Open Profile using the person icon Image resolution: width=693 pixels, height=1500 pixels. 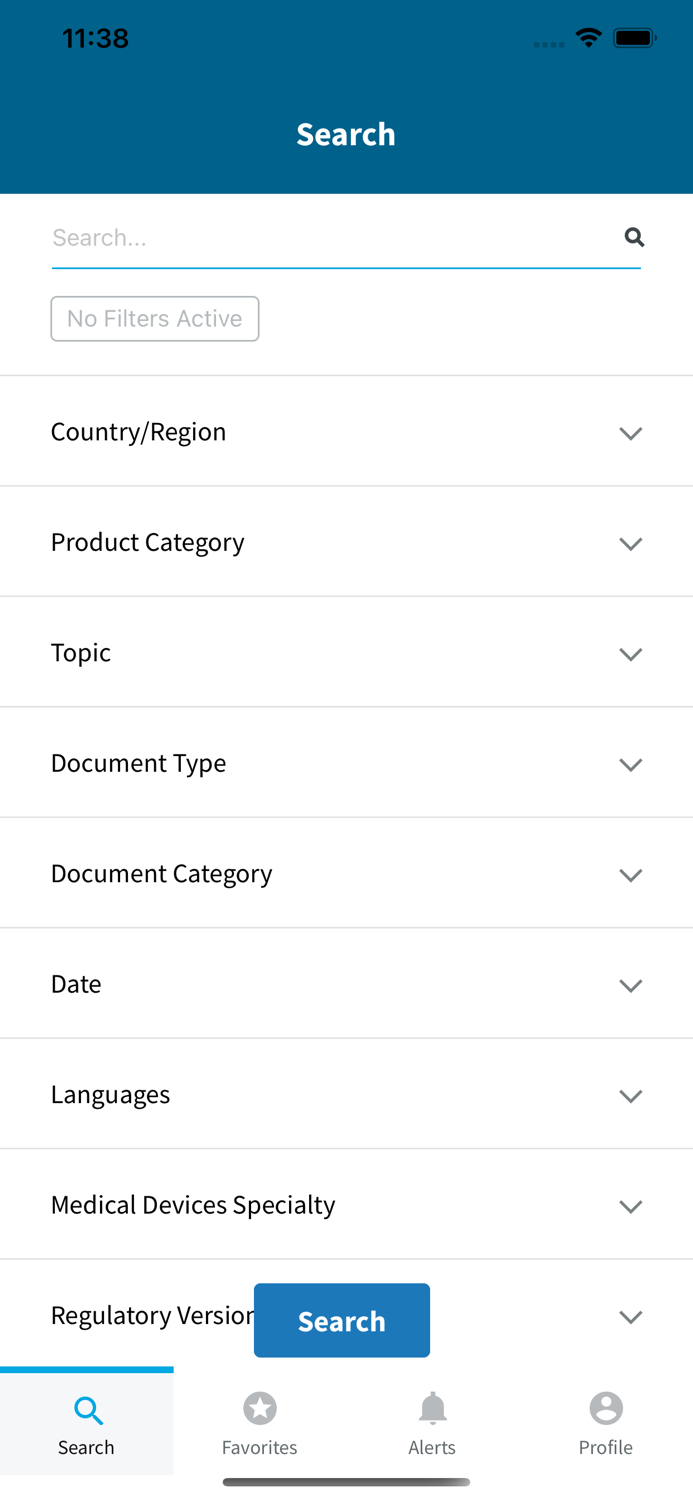pyautogui.click(x=606, y=1408)
